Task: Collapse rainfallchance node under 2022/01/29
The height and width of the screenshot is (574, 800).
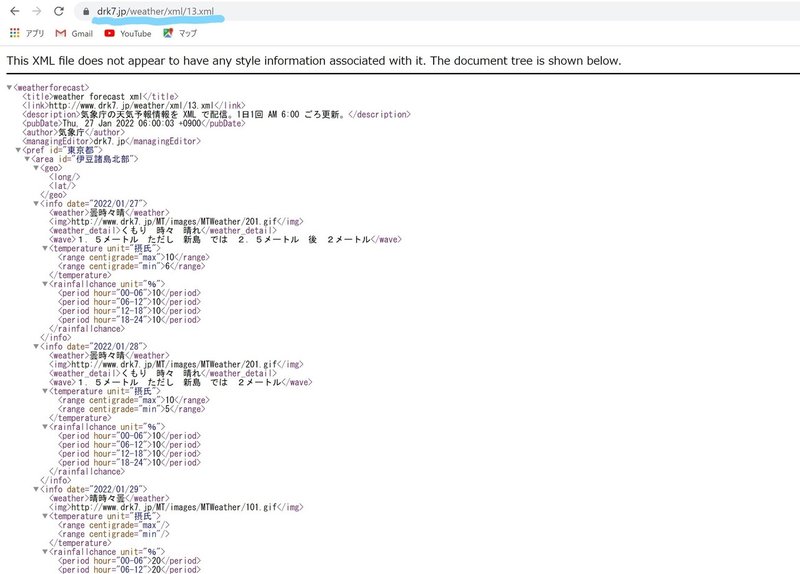Action: 45,552
